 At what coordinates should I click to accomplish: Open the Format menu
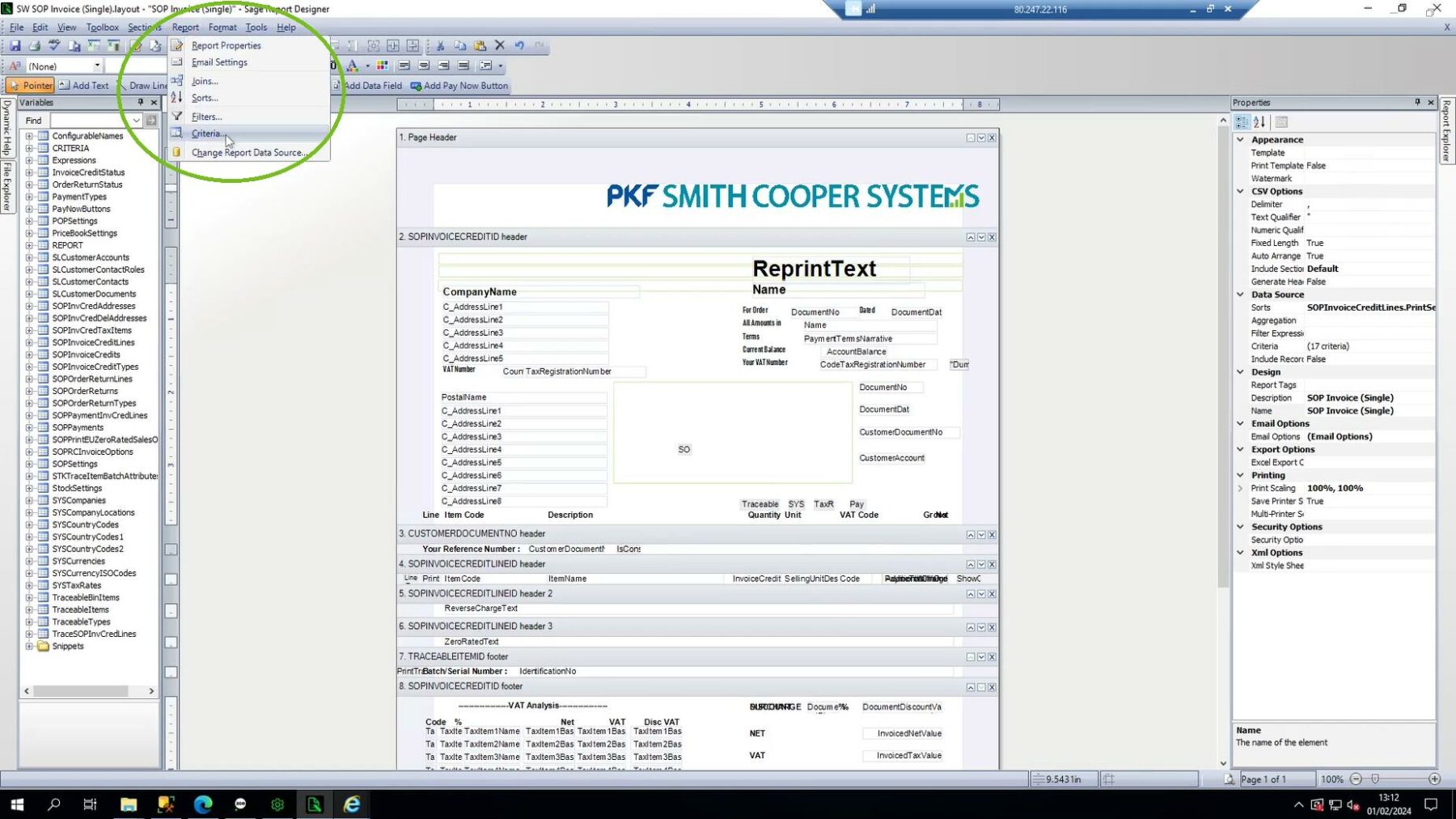(222, 27)
